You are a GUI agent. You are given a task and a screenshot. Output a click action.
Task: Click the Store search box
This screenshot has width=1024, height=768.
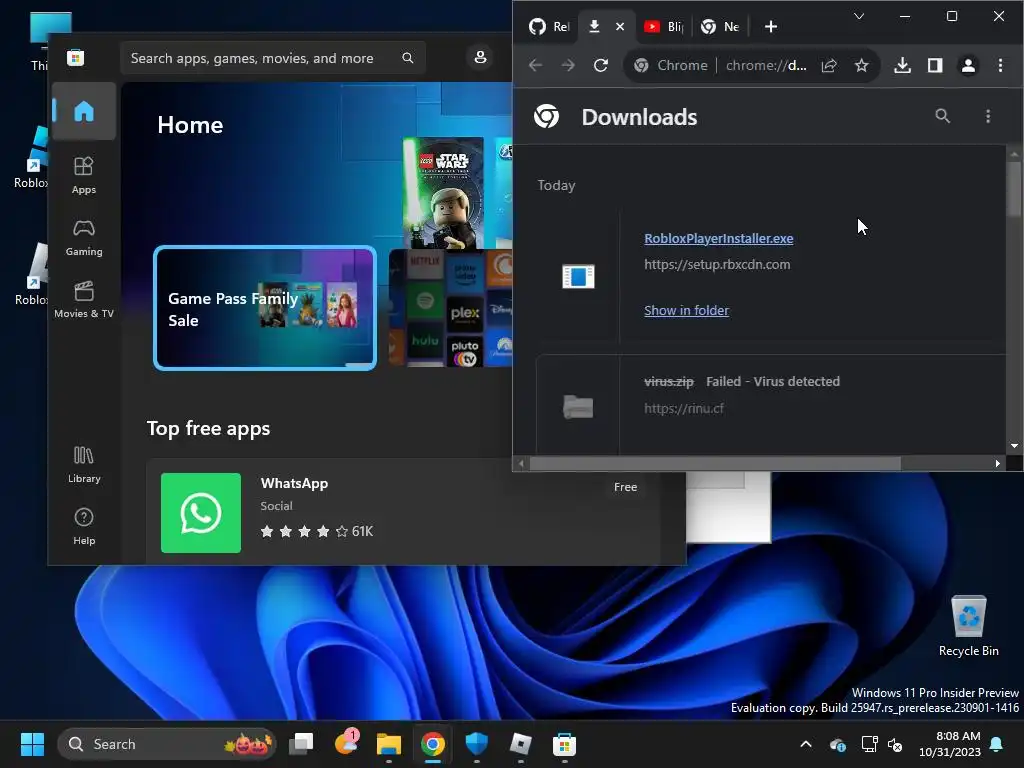pyautogui.click(x=273, y=58)
